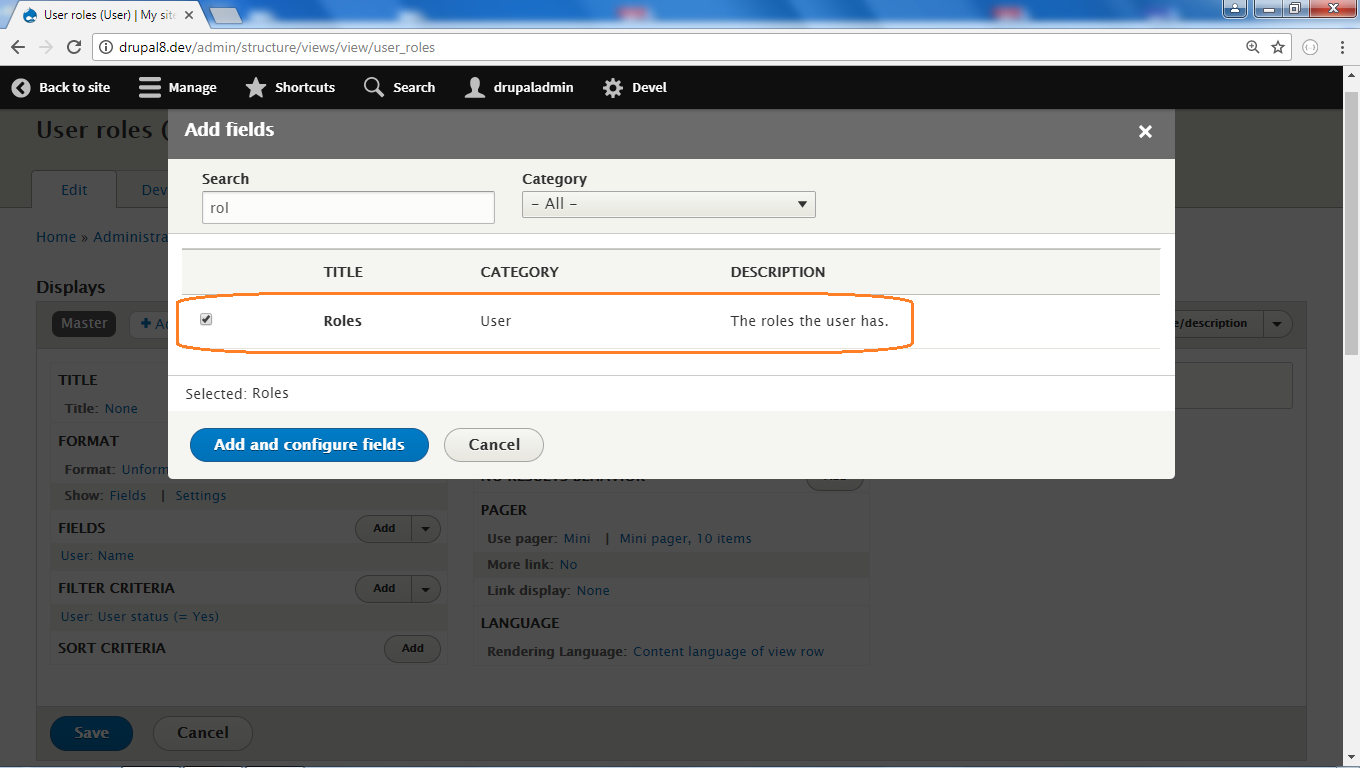Click Add and configure fields
Screen dimensions: 1360x768
tap(309, 445)
